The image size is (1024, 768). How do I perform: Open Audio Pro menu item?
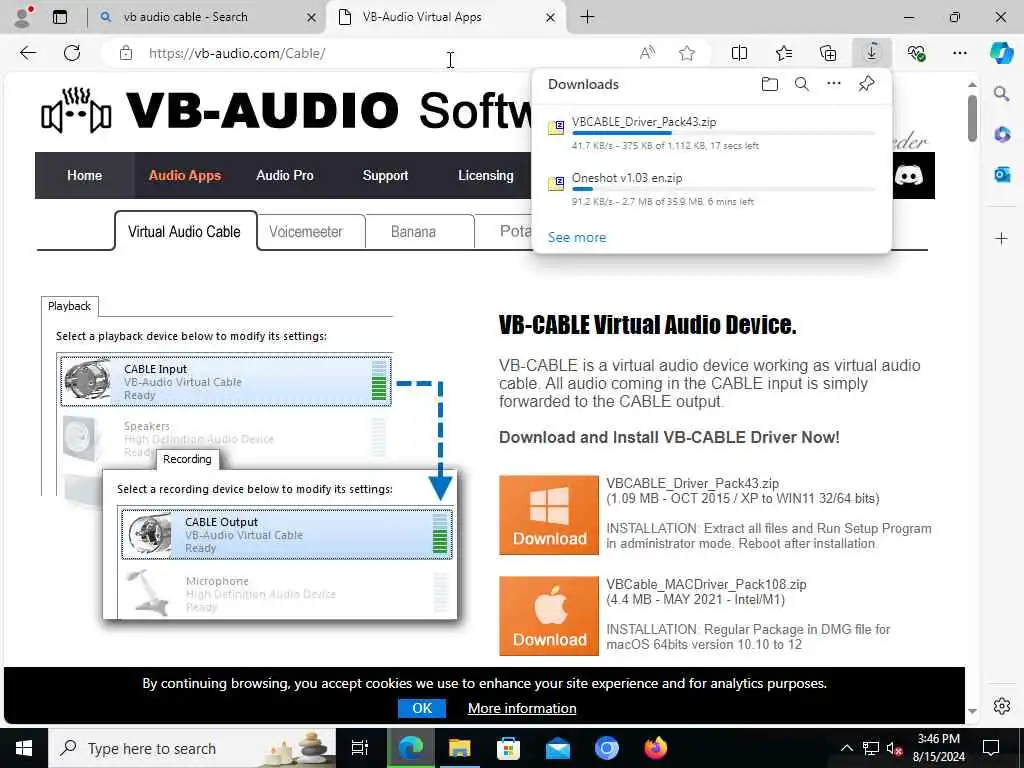click(x=285, y=175)
